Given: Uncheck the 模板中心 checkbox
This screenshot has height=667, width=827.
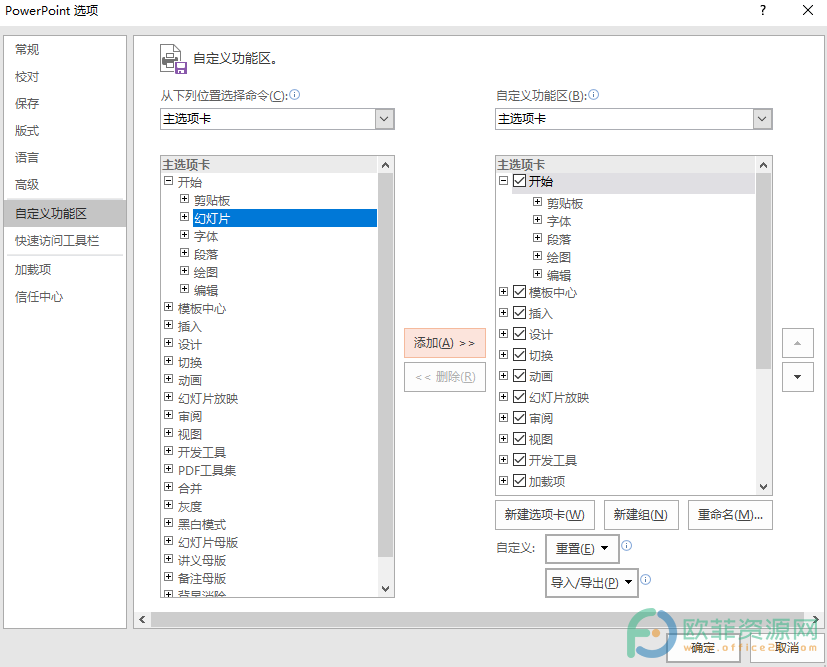Looking at the screenshot, I should click(520, 292).
